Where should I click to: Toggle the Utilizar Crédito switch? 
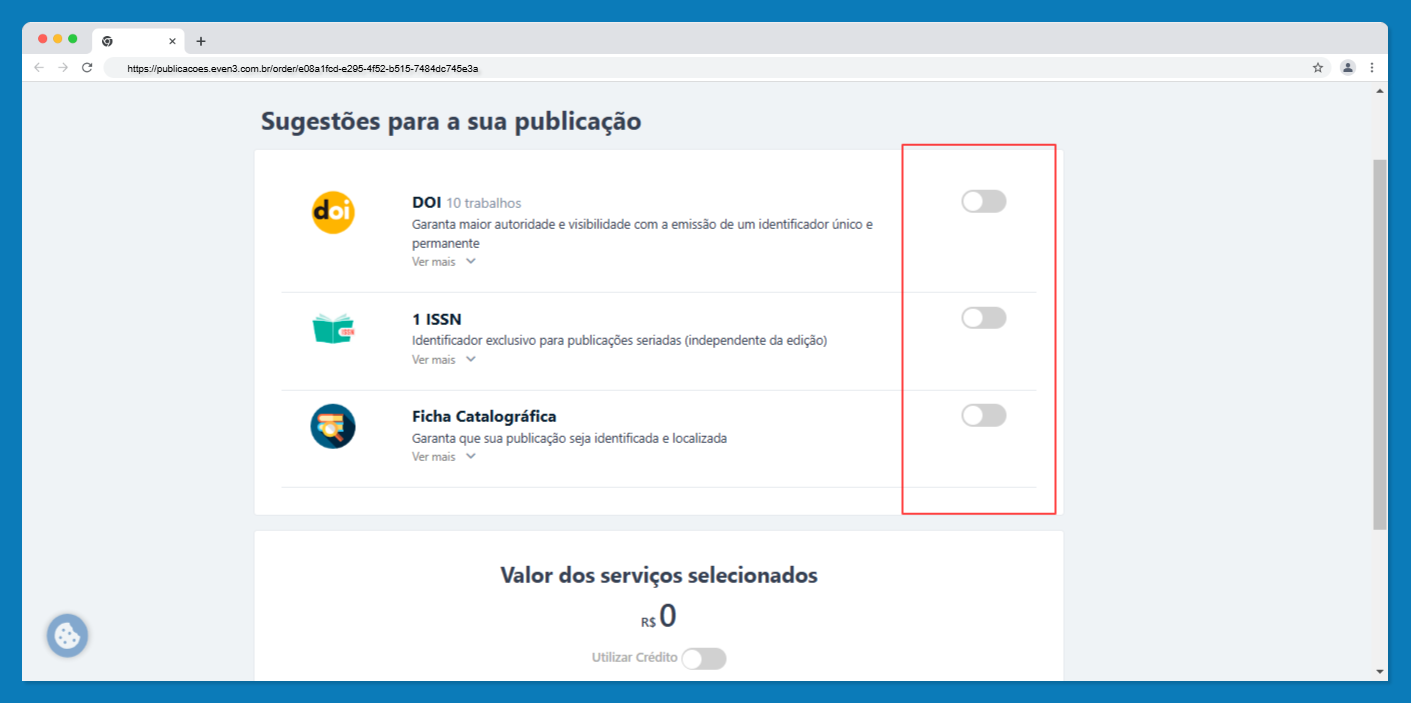click(x=704, y=658)
